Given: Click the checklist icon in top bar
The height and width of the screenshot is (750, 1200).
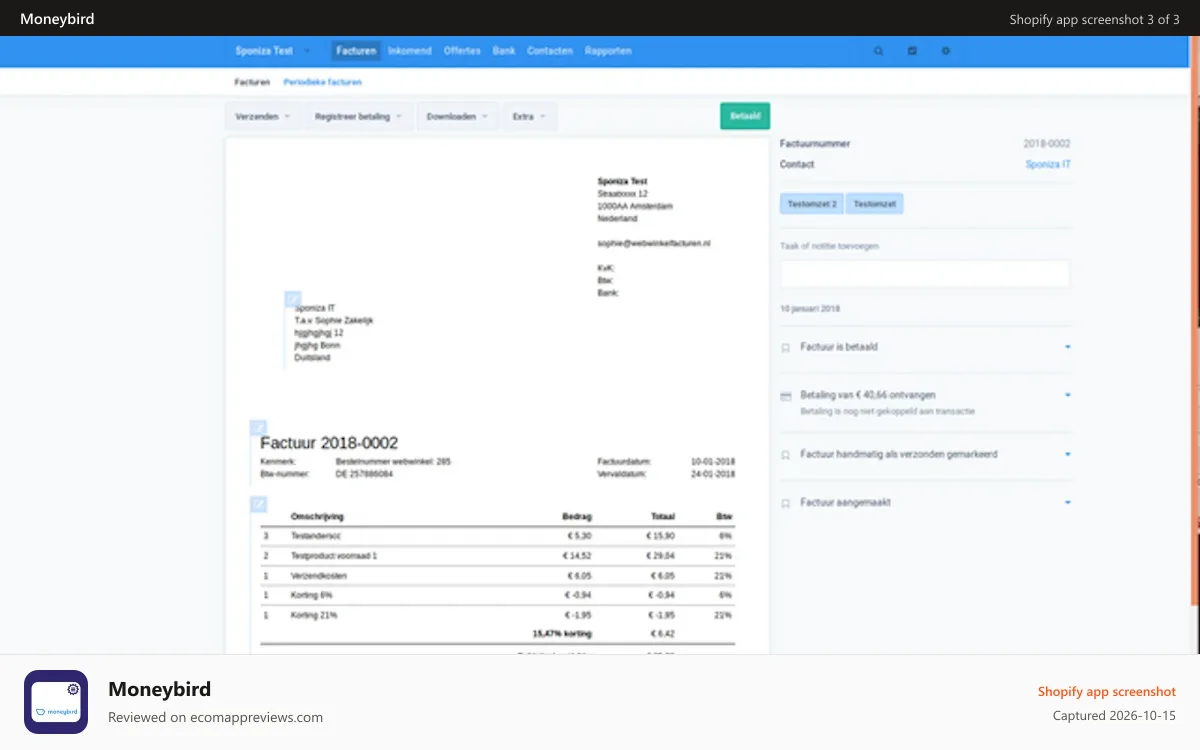Looking at the screenshot, I should [912, 51].
